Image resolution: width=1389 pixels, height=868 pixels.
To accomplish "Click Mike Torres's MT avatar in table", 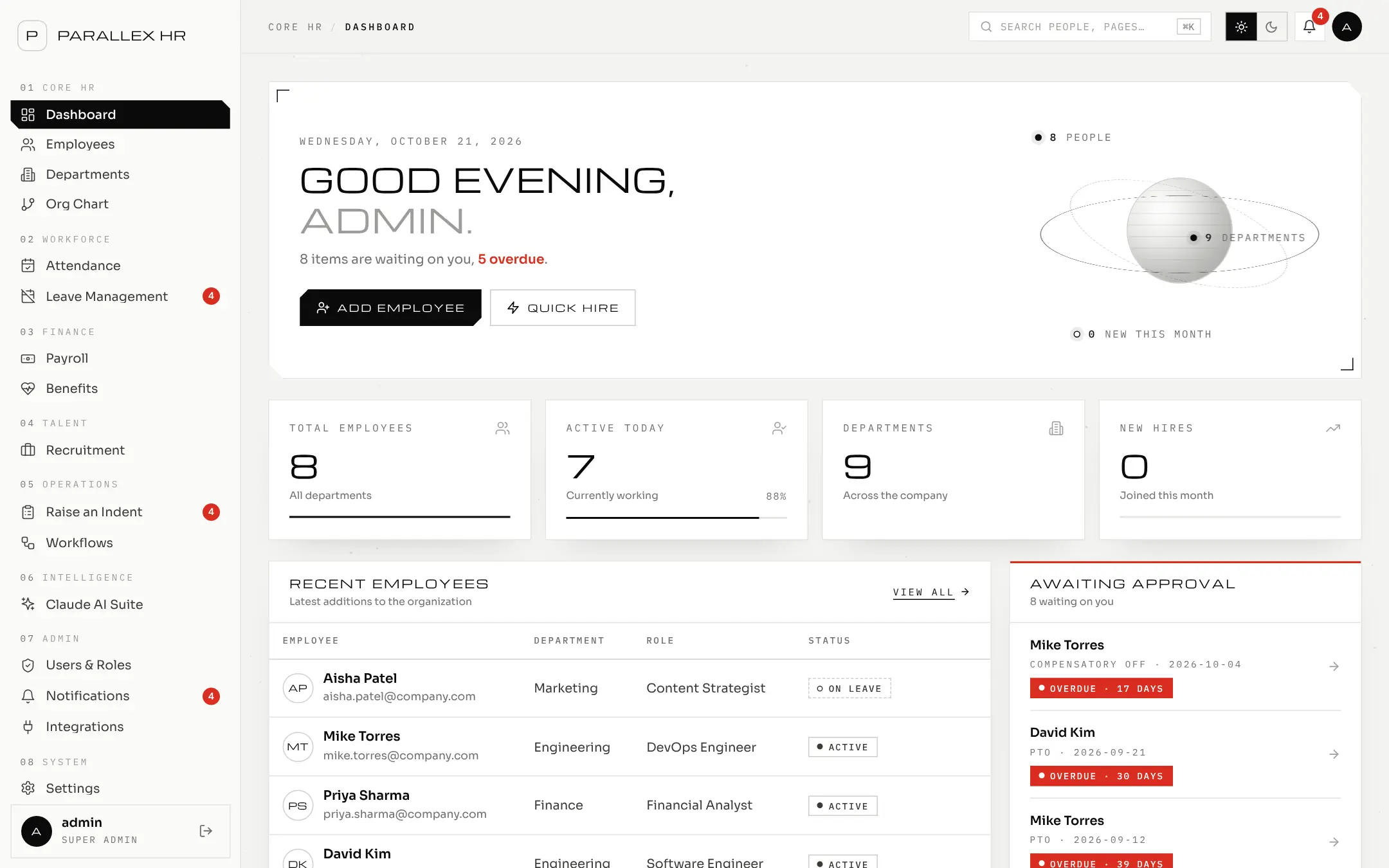I will [x=298, y=746].
